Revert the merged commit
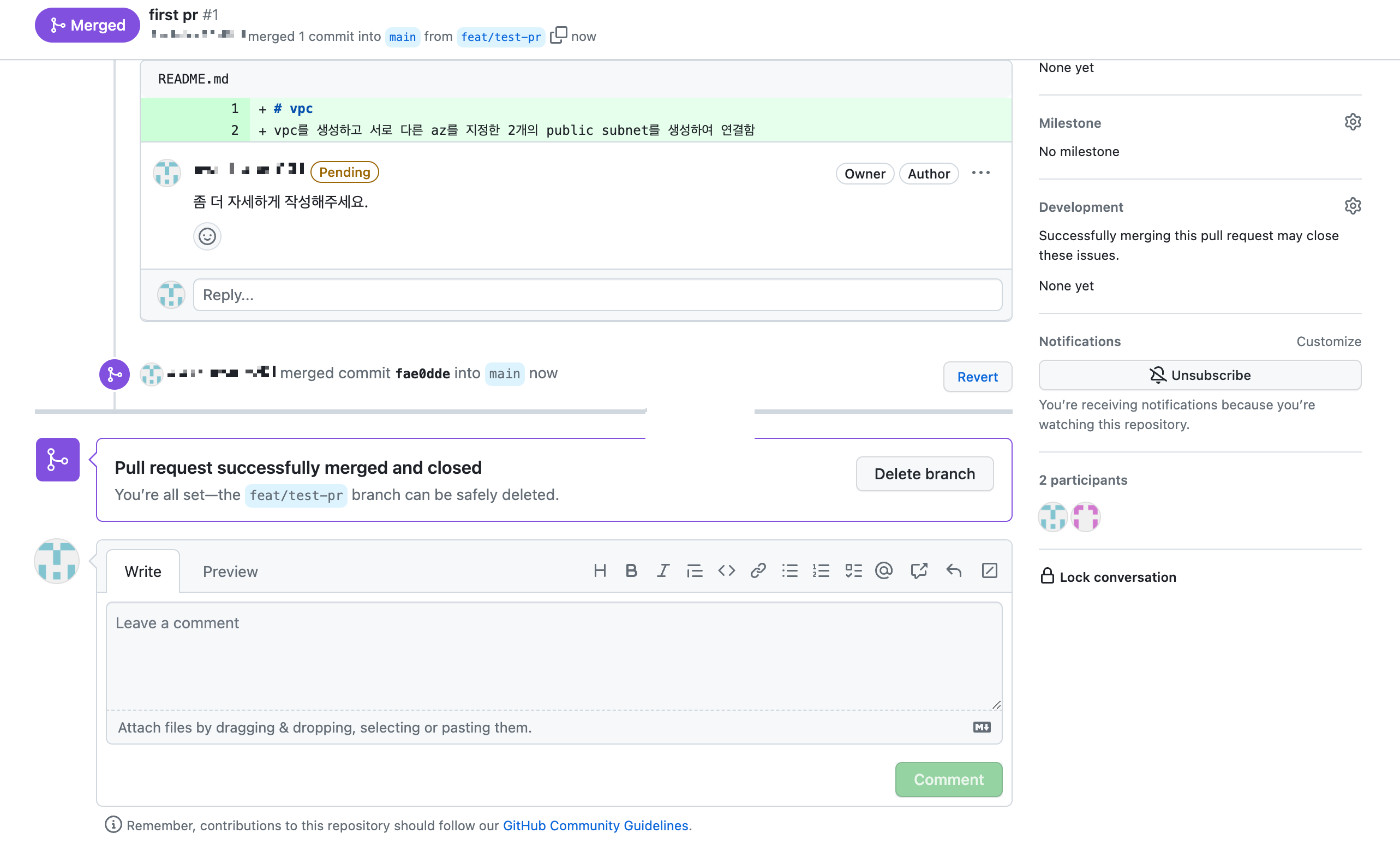Screen dimensions: 1400x845 [977, 377]
